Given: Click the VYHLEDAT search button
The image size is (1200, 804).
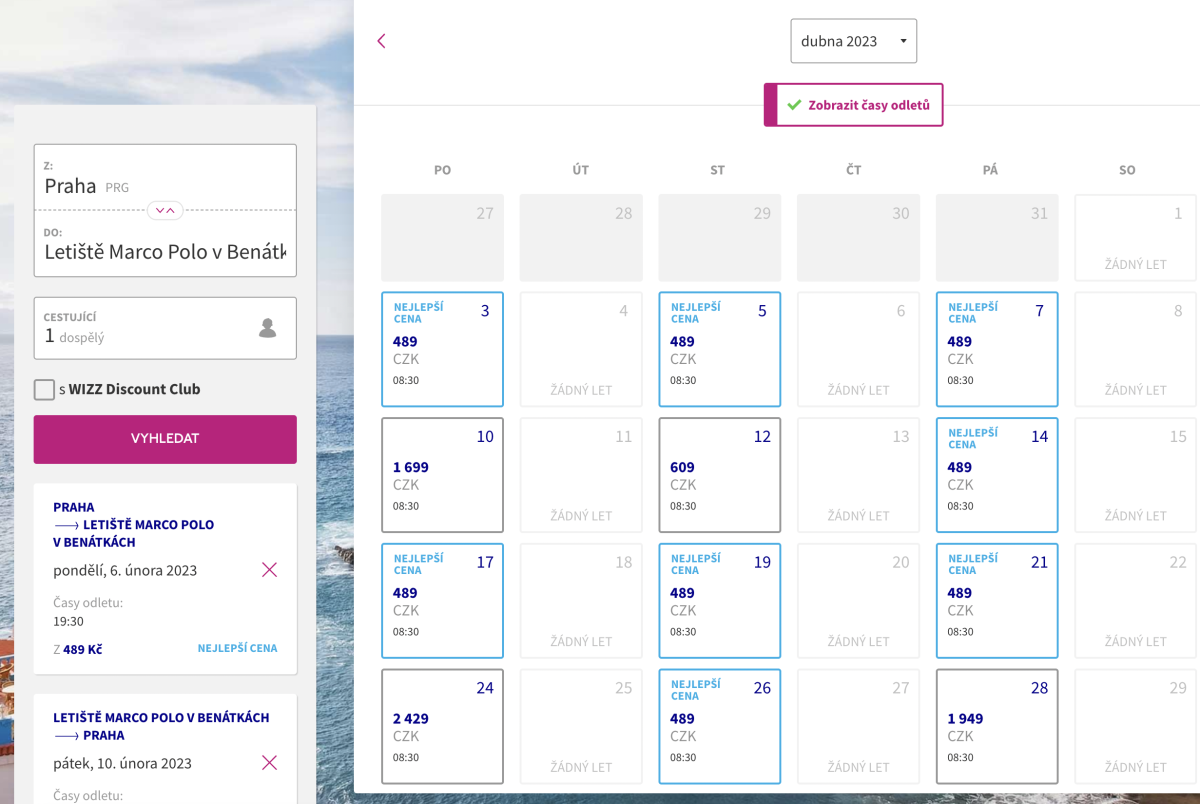Looking at the screenshot, I should coord(165,439).
